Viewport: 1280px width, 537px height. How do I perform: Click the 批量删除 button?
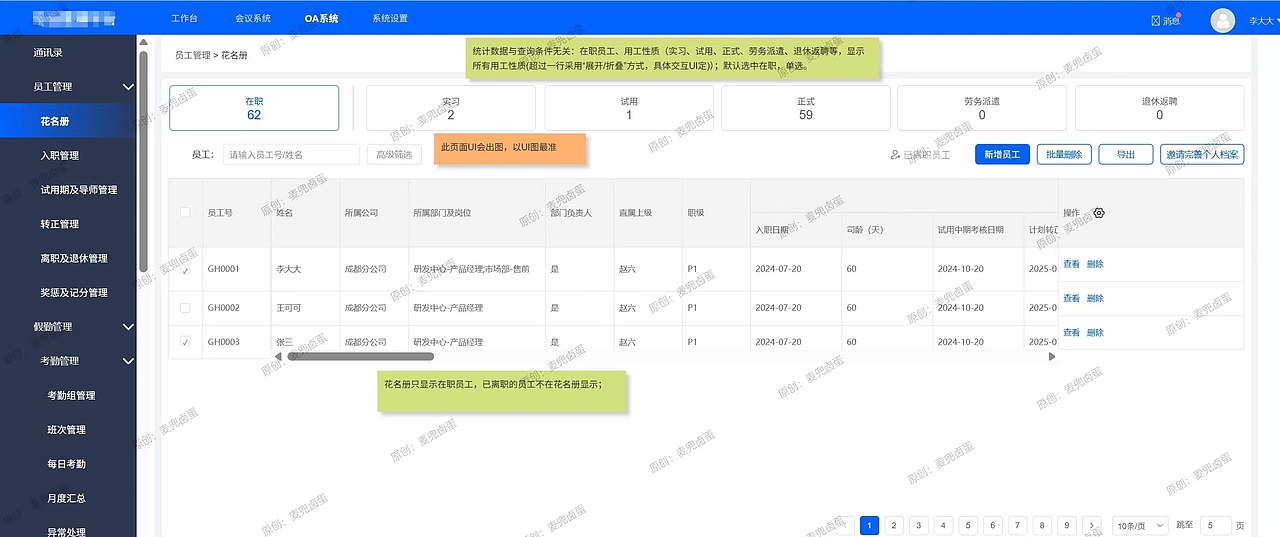pos(1064,155)
